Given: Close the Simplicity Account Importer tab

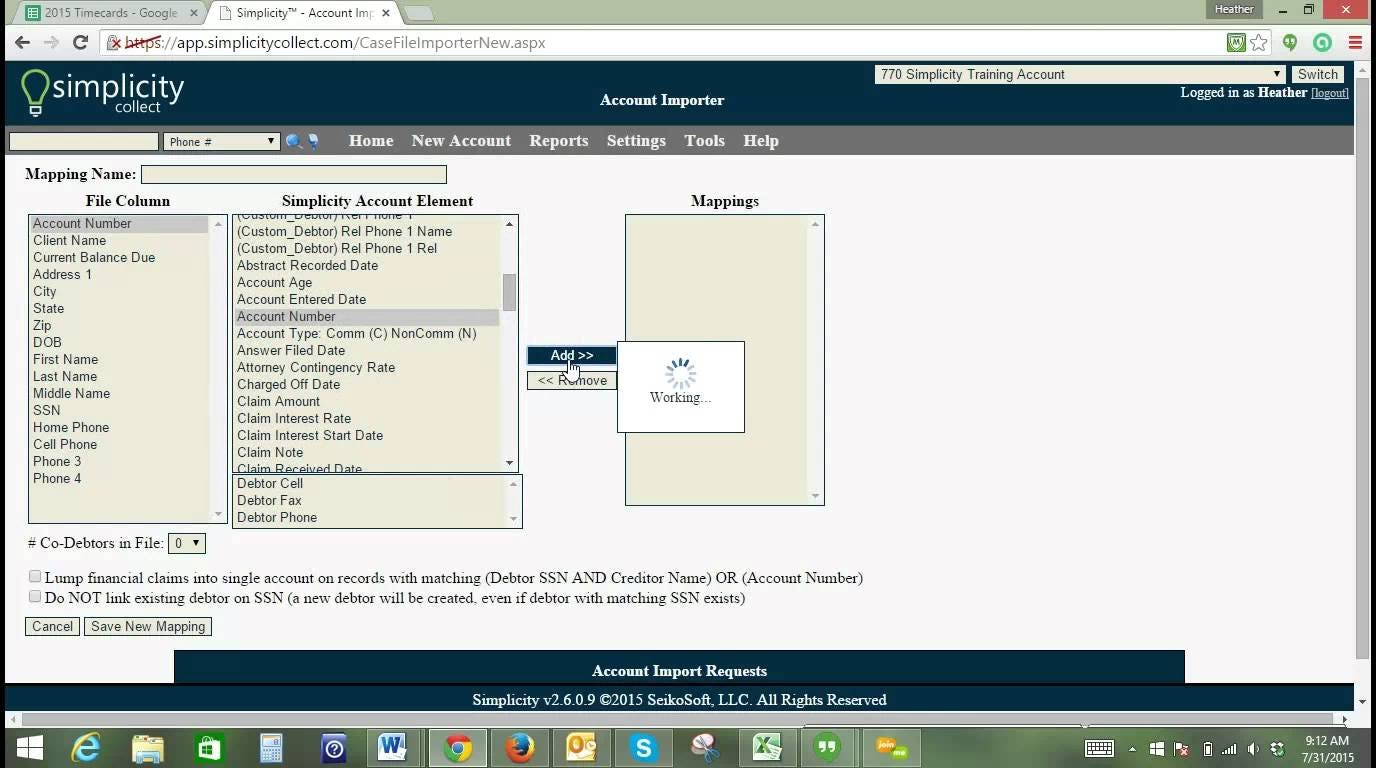Looking at the screenshot, I should click(386, 13).
